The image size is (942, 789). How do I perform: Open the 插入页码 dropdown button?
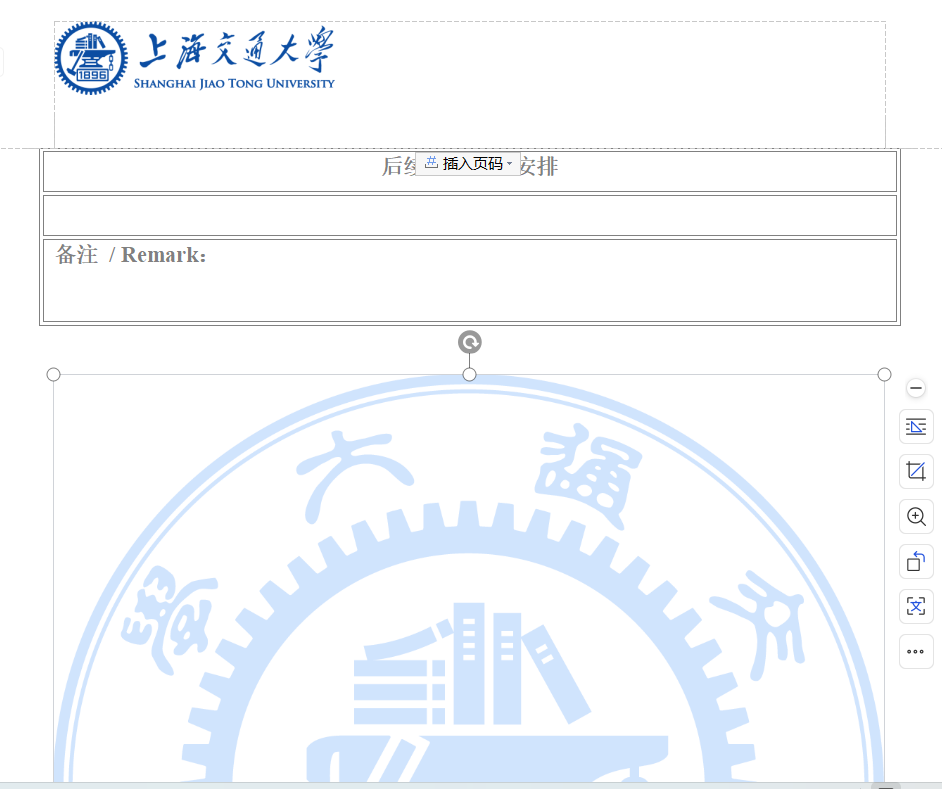[x=468, y=163]
